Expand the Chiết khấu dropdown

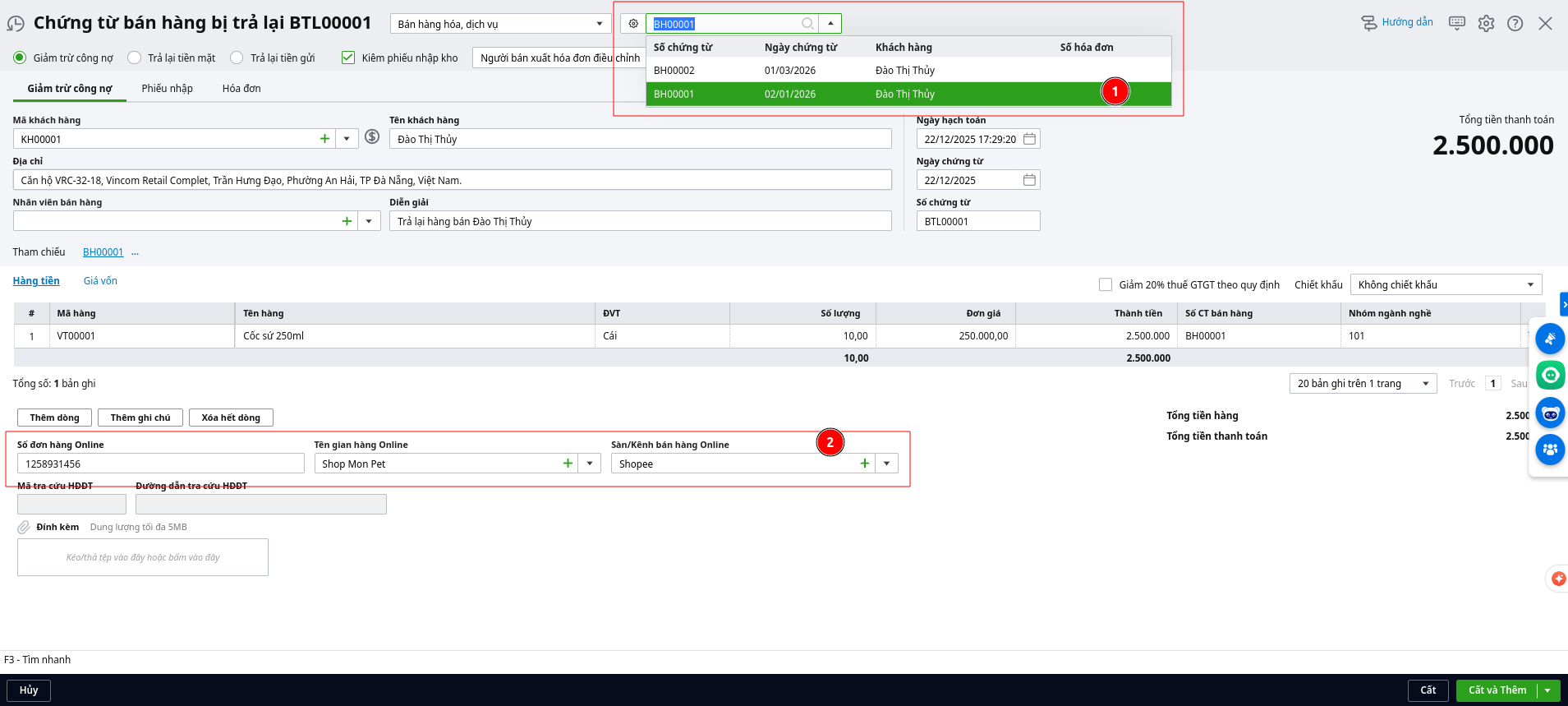pyautogui.click(x=1530, y=284)
